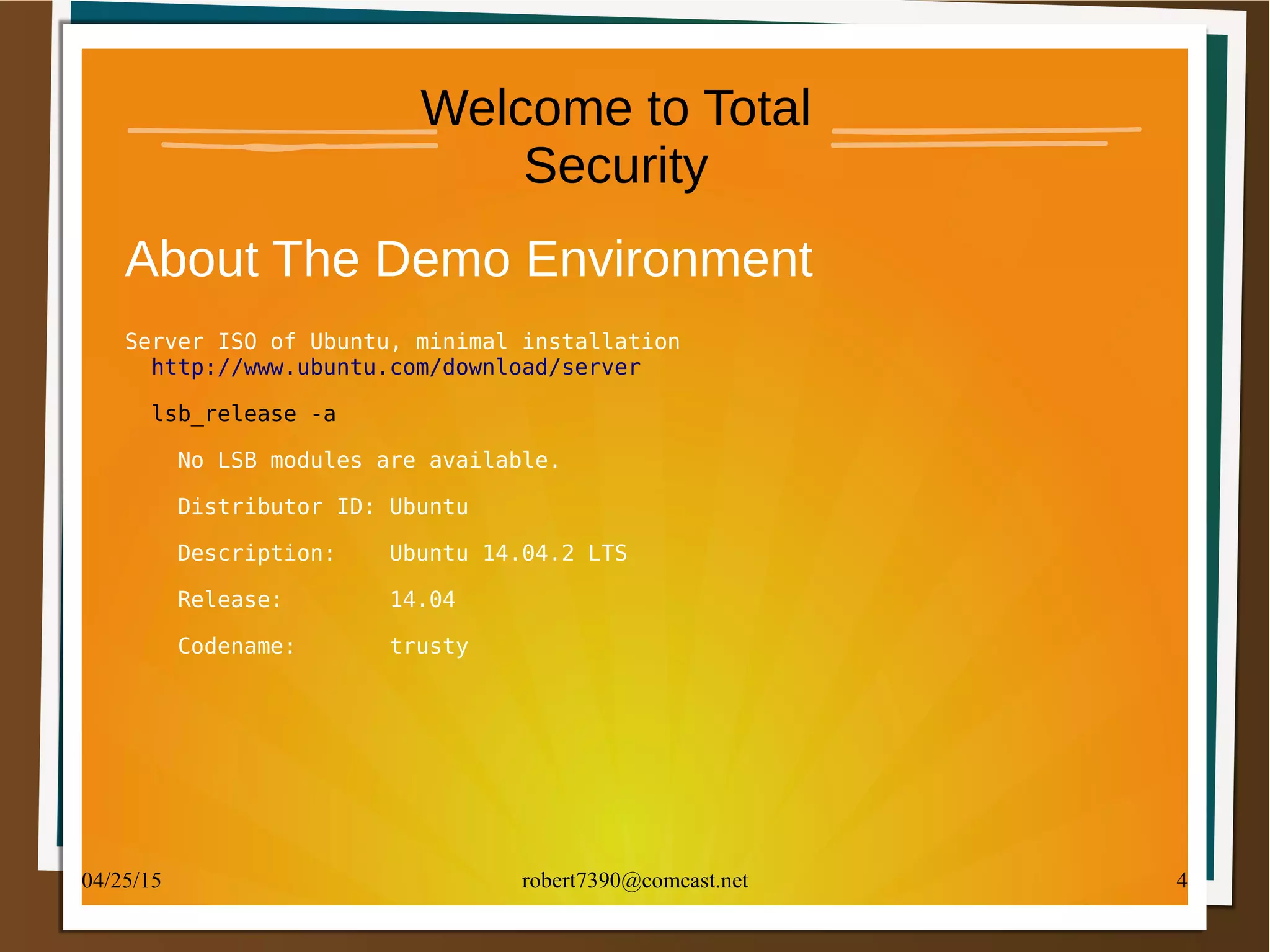Select the command text 'lsb_release -a'
The height and width of the screenshot is (952, 1270).
click(x=244, y=414)
